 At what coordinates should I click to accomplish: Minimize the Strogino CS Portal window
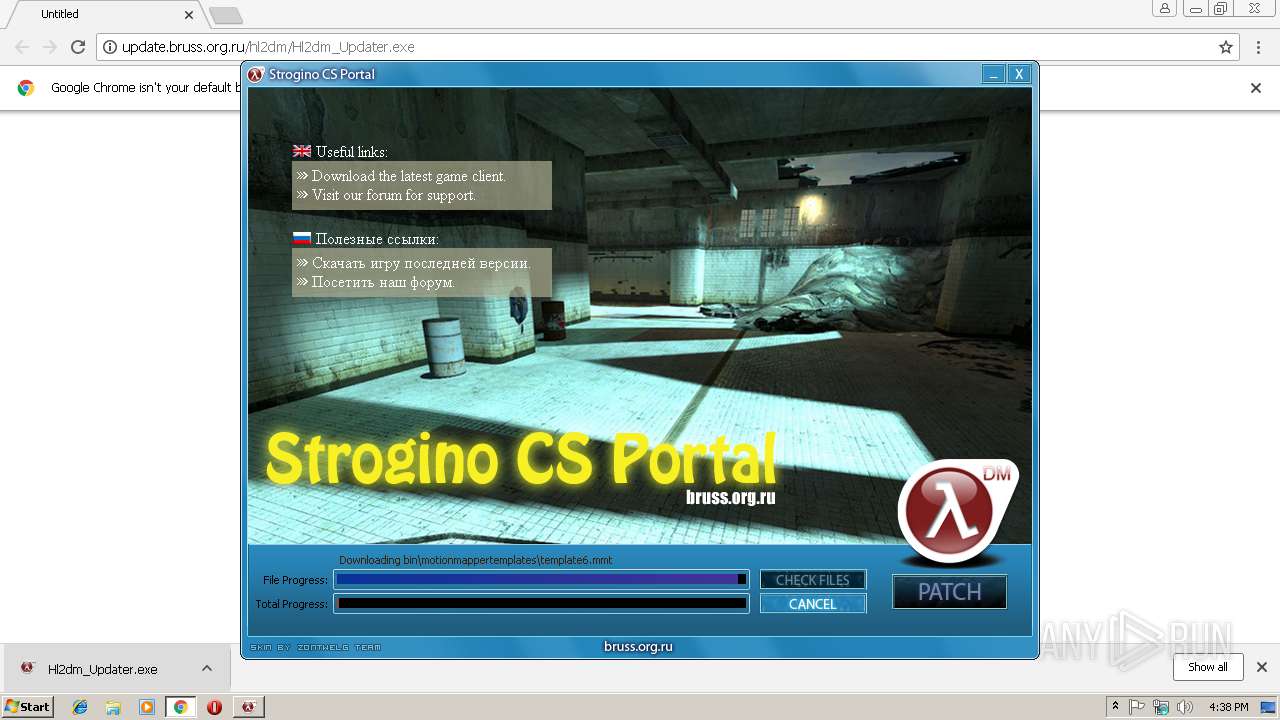pos(993,74)
